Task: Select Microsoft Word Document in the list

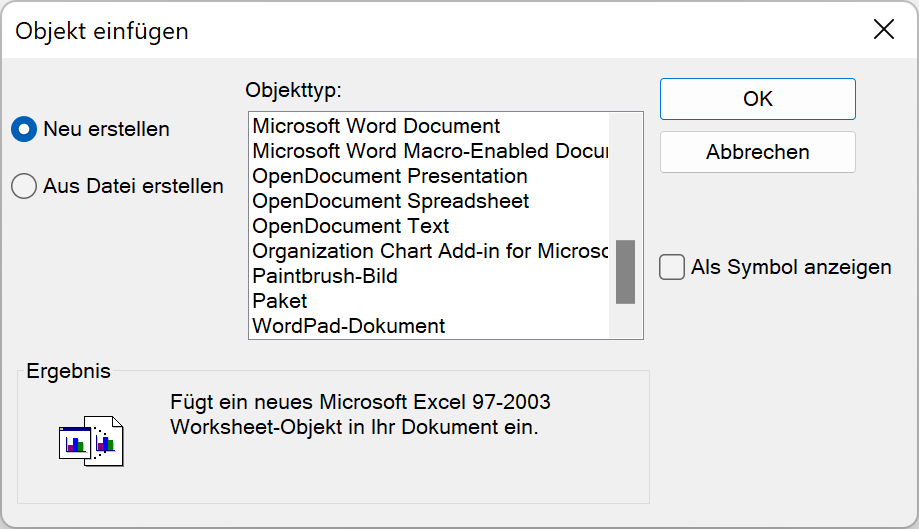Action: [x=429, y=126]
